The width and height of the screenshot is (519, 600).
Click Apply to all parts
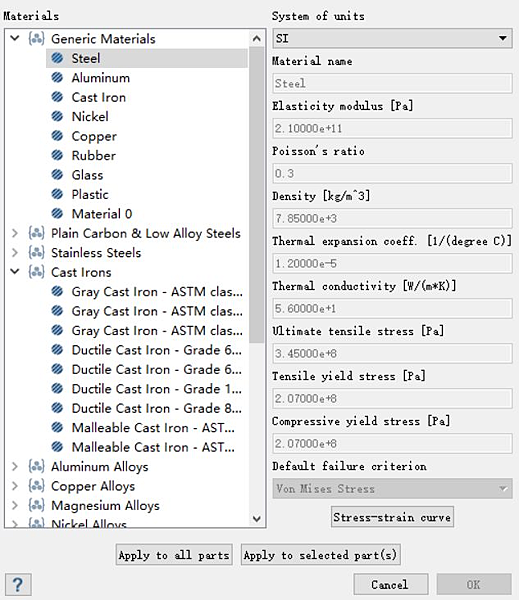[174, 555]
